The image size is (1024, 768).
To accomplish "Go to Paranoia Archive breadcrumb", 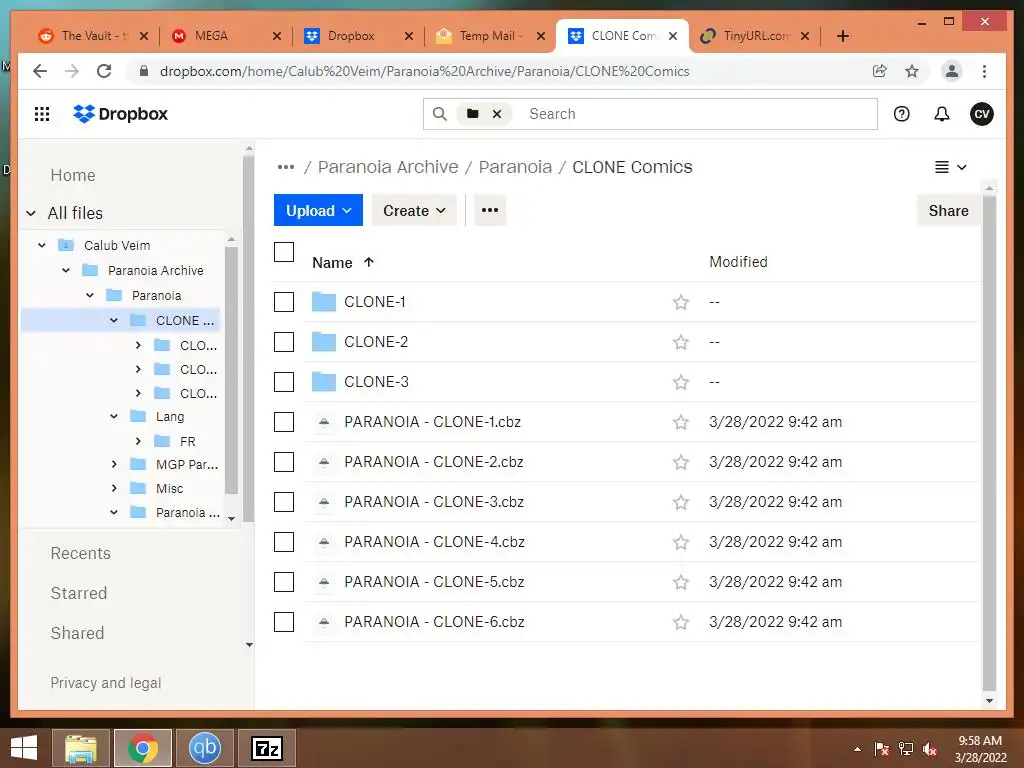I will point(388,167).
